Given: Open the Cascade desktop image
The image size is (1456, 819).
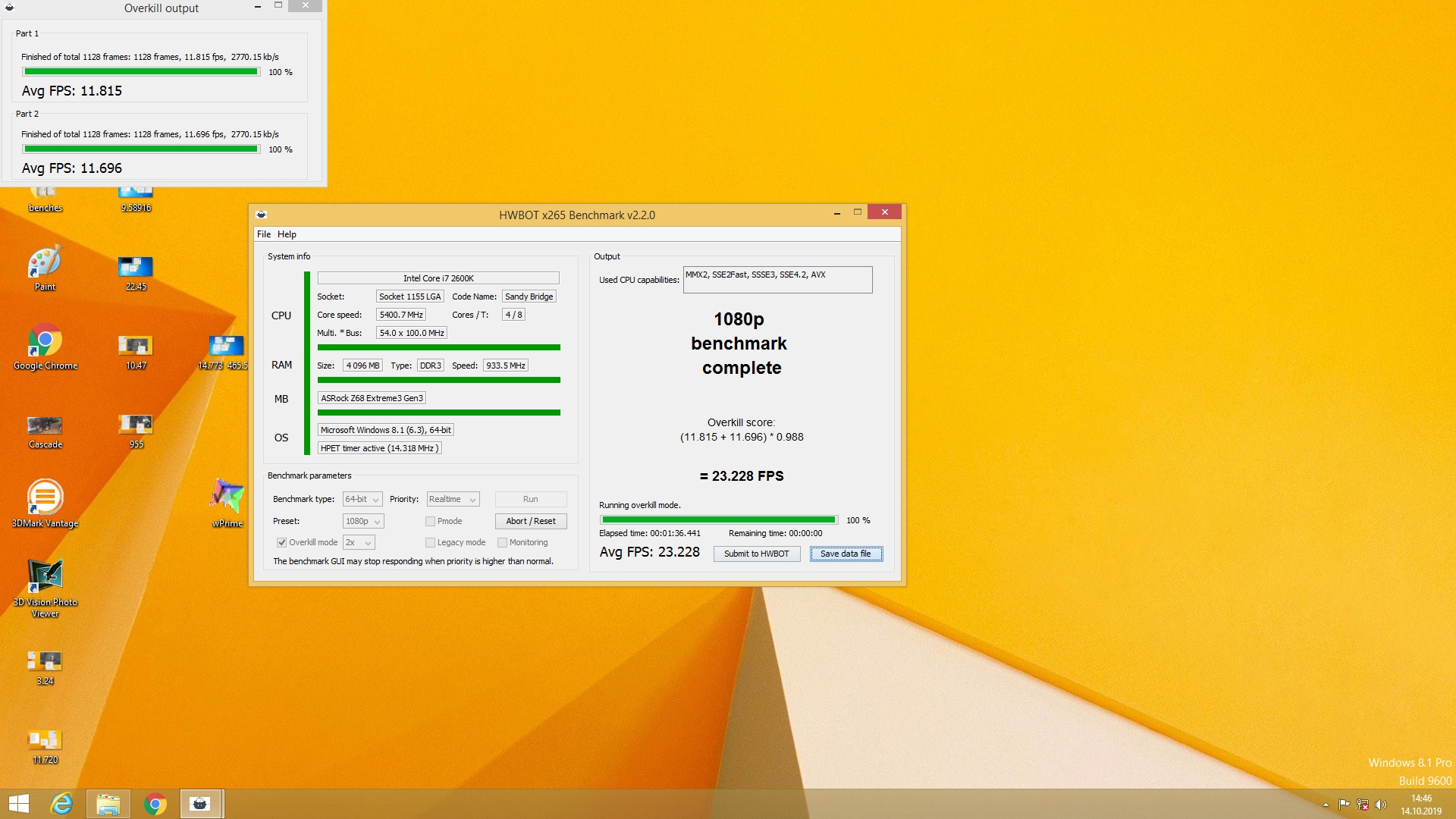Looking at the screenshot, I should pos(45,431).
